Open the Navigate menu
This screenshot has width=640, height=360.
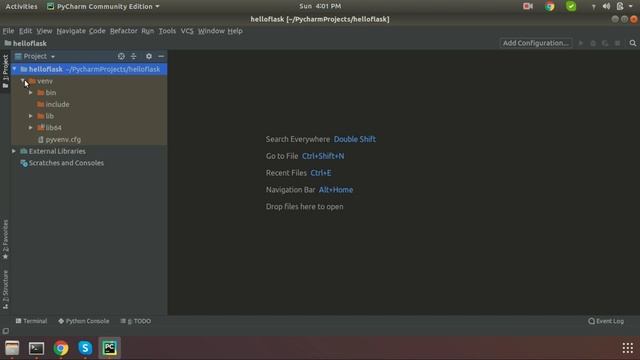(71, 31)
